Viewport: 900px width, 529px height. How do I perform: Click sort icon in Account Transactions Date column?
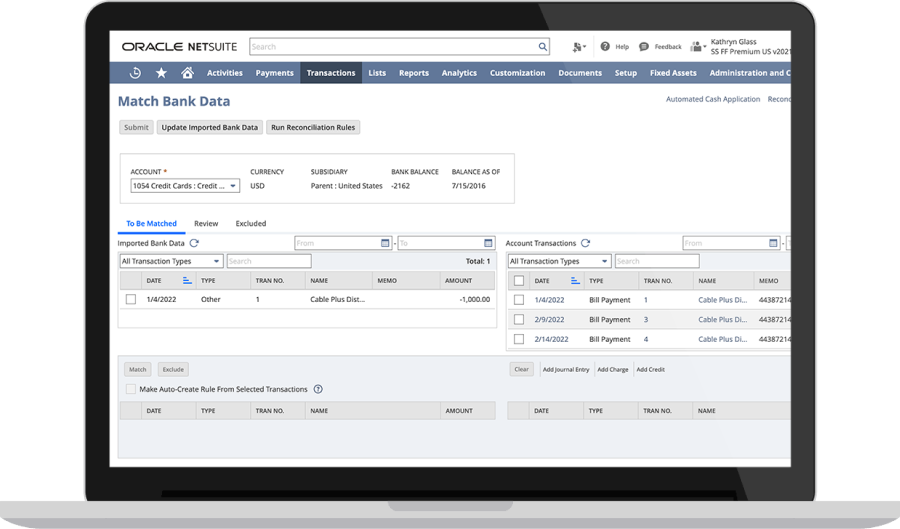(x=575, y=281)
